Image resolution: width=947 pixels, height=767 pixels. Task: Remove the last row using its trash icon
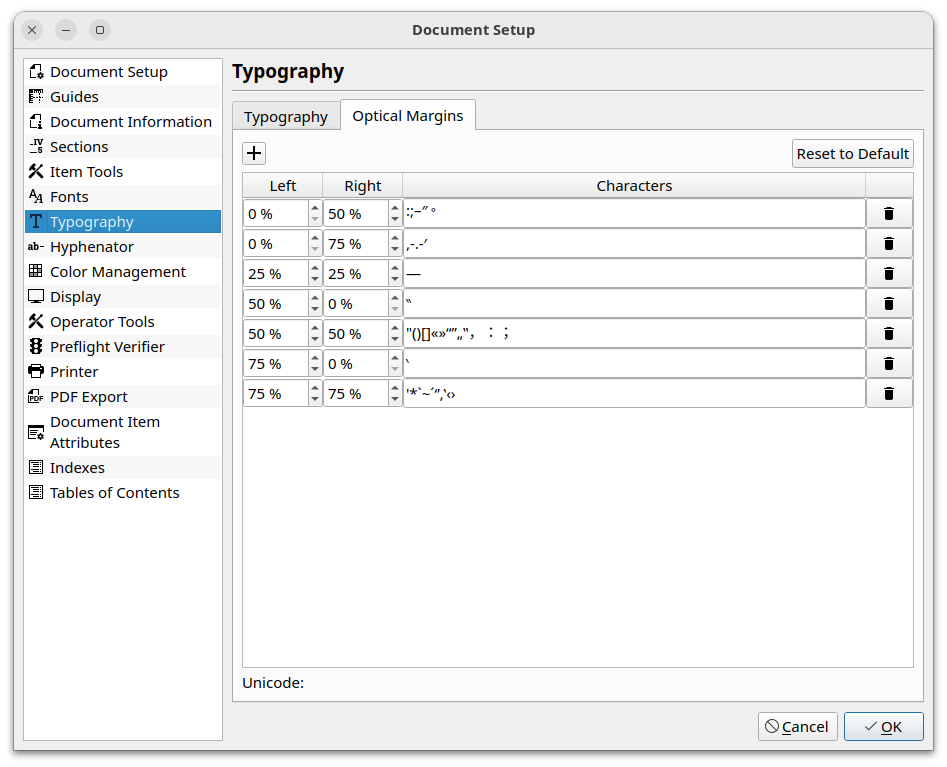(x=888, y=394)
